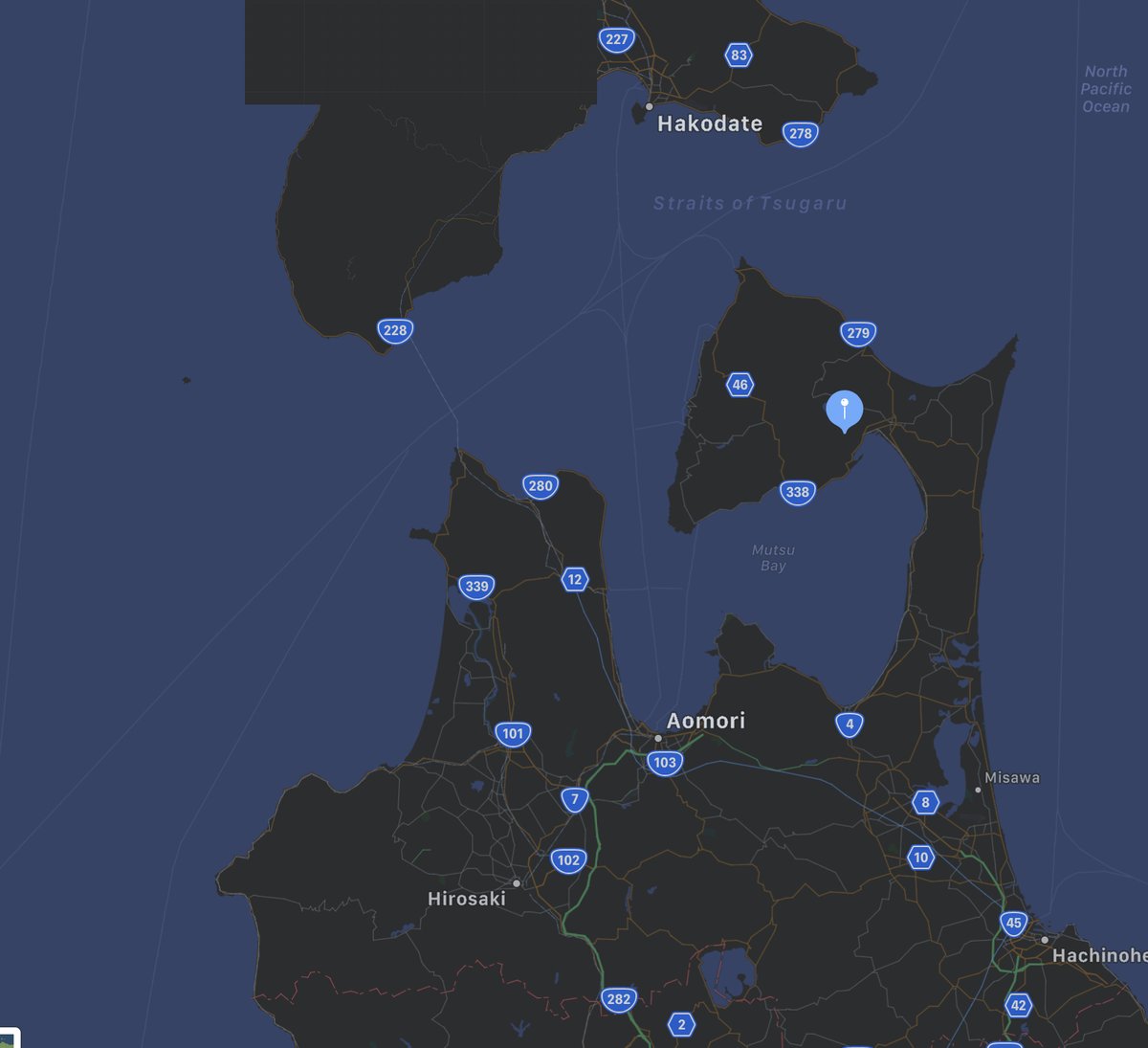Select the Hirosaki city label

pos(467,899)
